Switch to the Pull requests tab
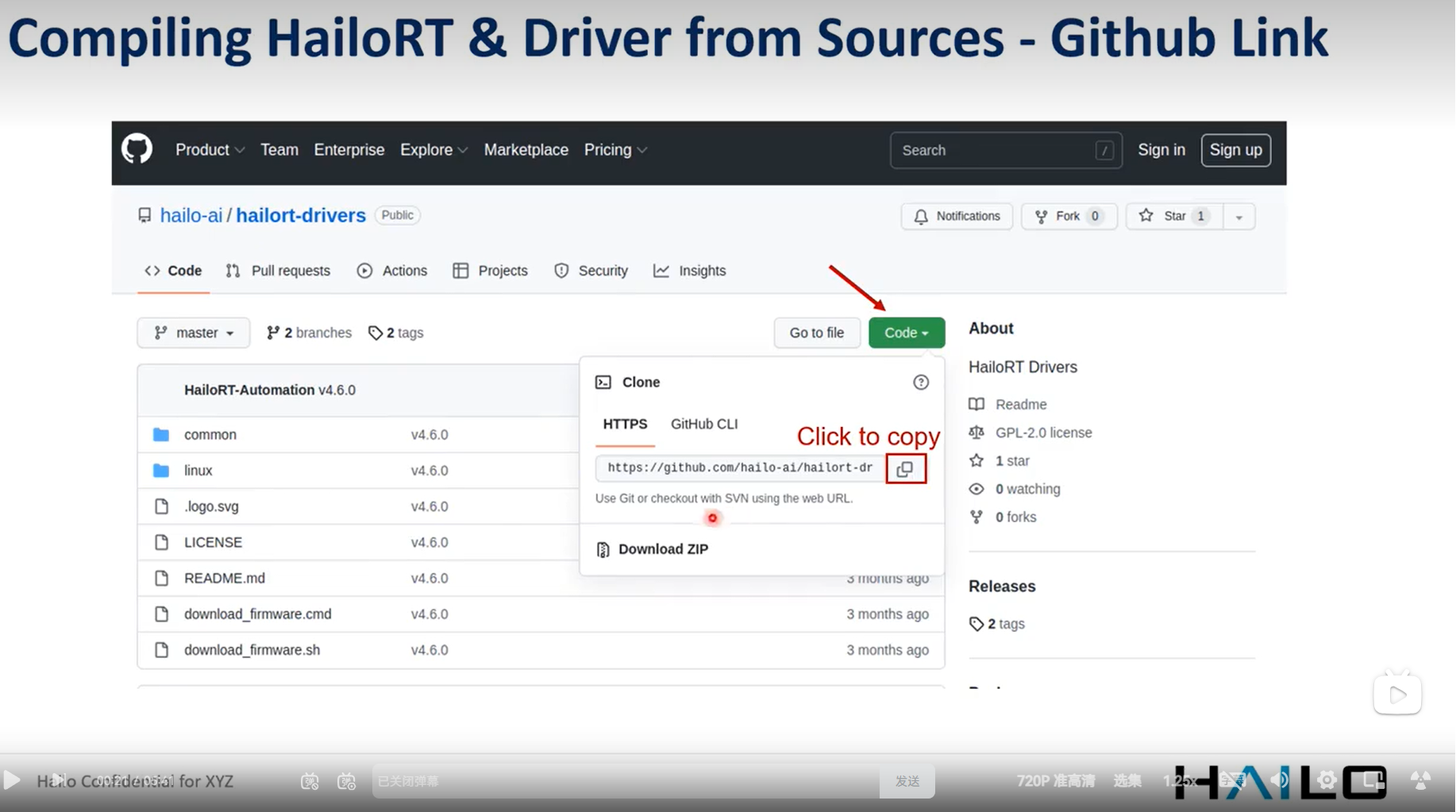The image size is (1456, 812). click(x=278, y=271)
